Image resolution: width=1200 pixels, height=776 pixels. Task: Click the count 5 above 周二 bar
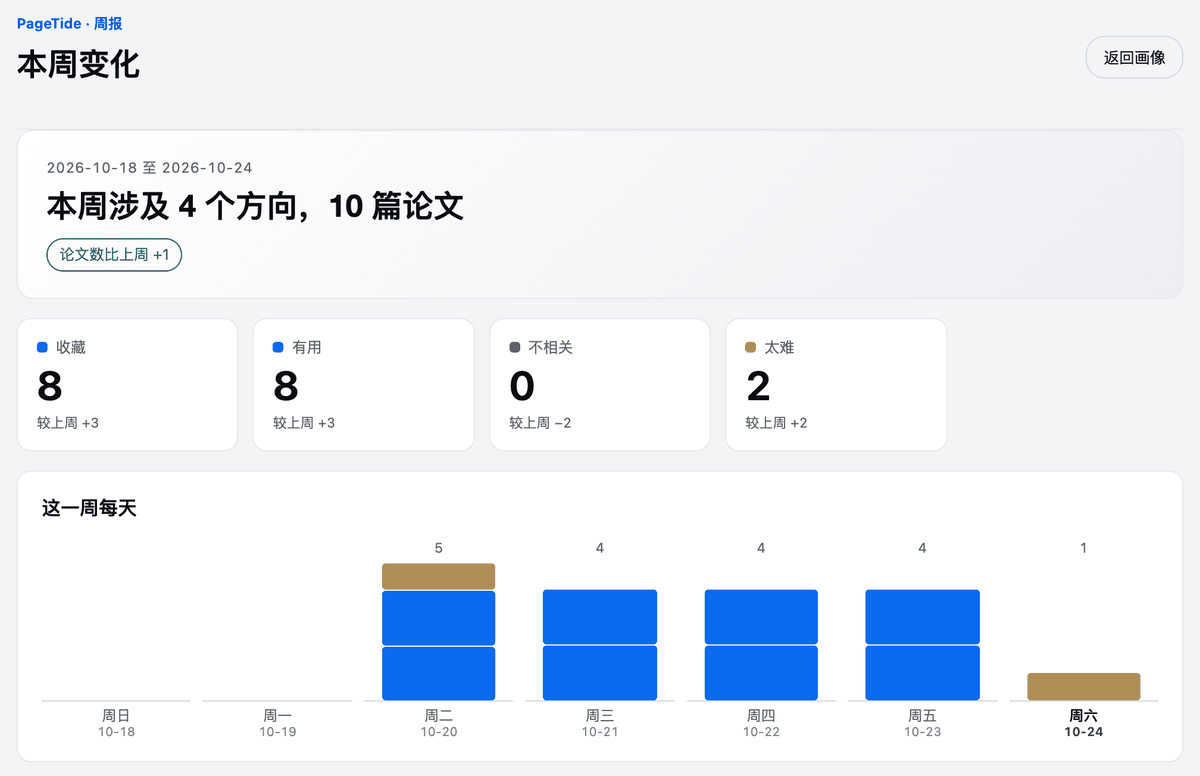pos(439,548)
